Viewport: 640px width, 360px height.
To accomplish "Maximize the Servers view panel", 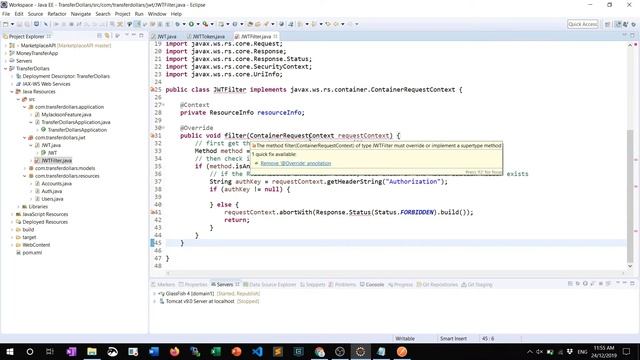I will pyautogui.click(x=632, y=283).
